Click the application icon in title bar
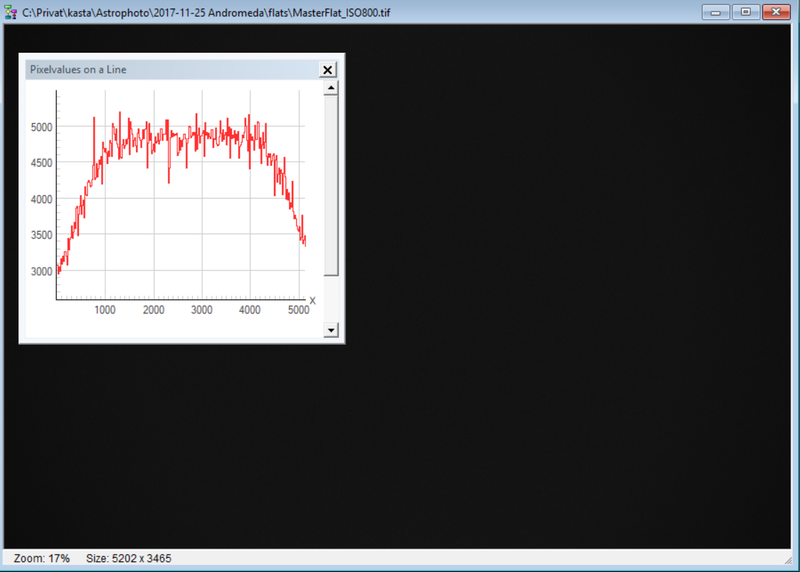 (x=11, y=12)
